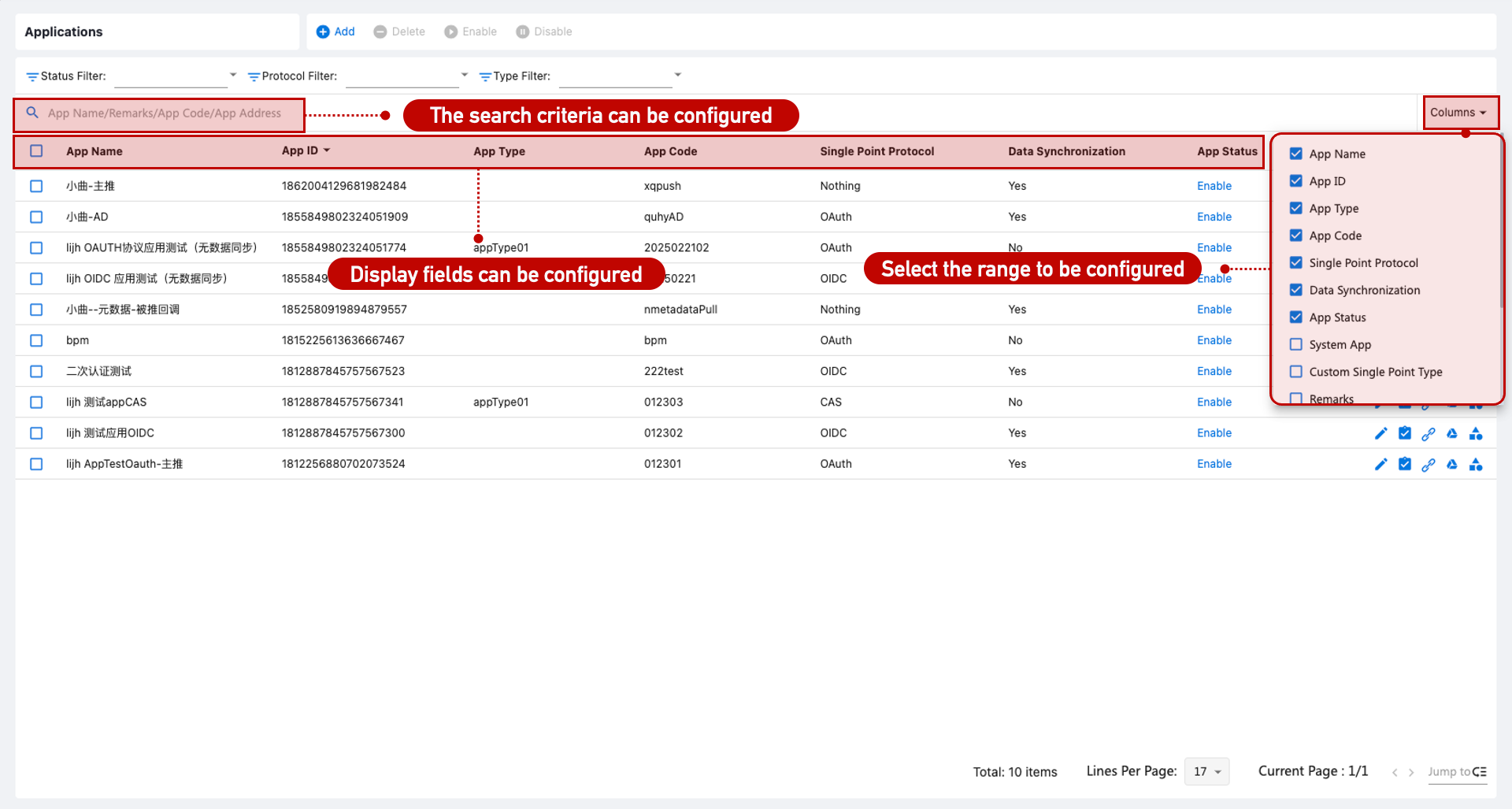Image resolution: width=1512 pixels, height=809 pixels.
Task: Click the shapes icon on lijh AppTestOauth-主推 row
Action: (x=1477, y=464)
